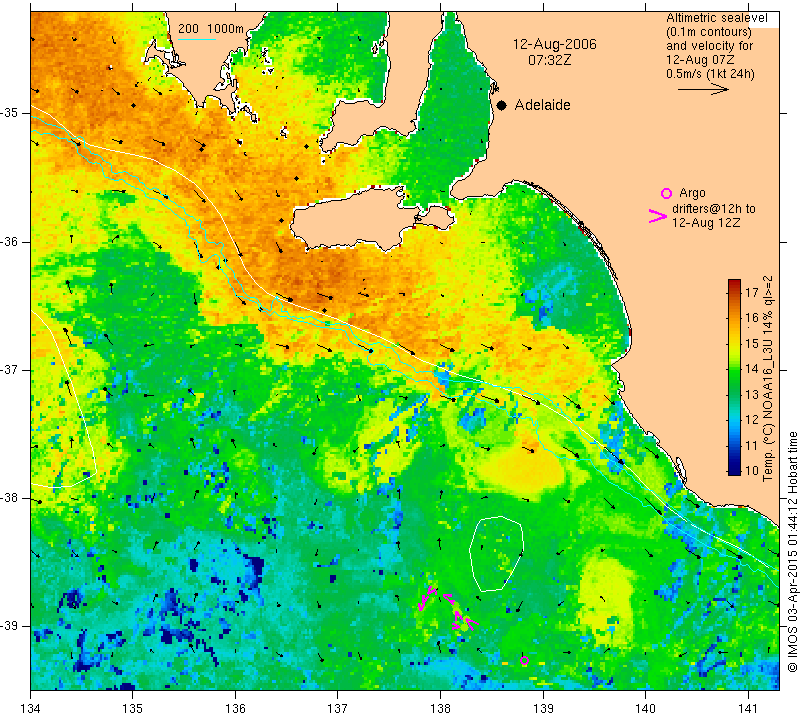This screenshot has width=800, height=720.
Task: Click the '12-Aug 12Z' drifter legend text
Action: pyautogui.click(x=706, y=223)
